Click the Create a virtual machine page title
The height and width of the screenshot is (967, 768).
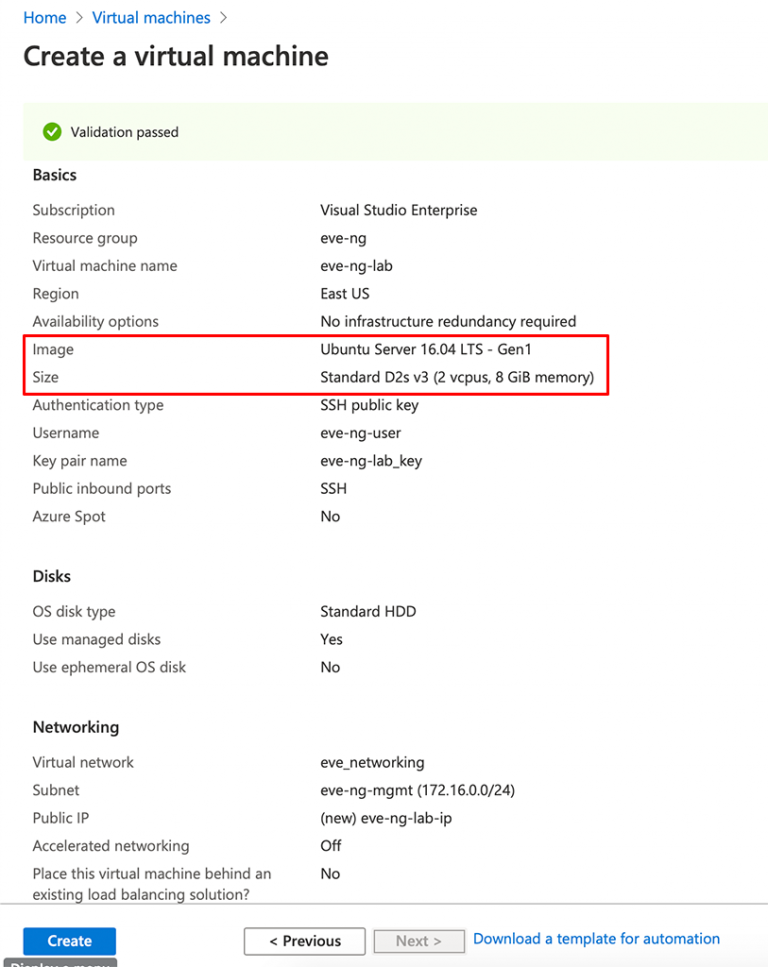click(x=175, y=56)
